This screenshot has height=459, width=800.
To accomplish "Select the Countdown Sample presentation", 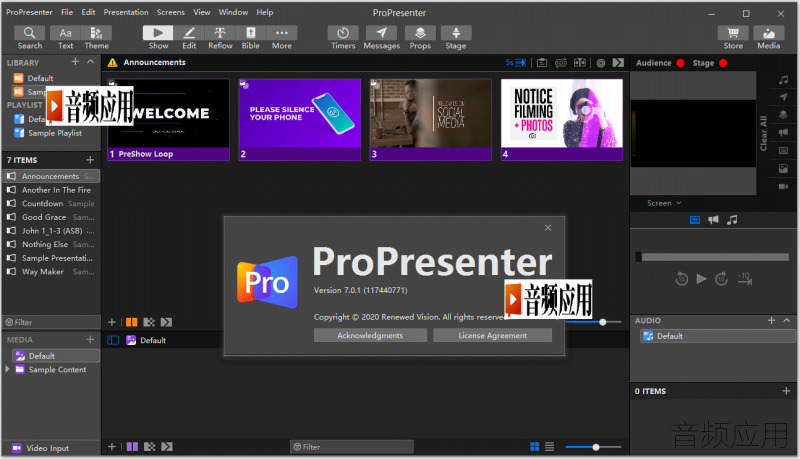I will (51, 203).
